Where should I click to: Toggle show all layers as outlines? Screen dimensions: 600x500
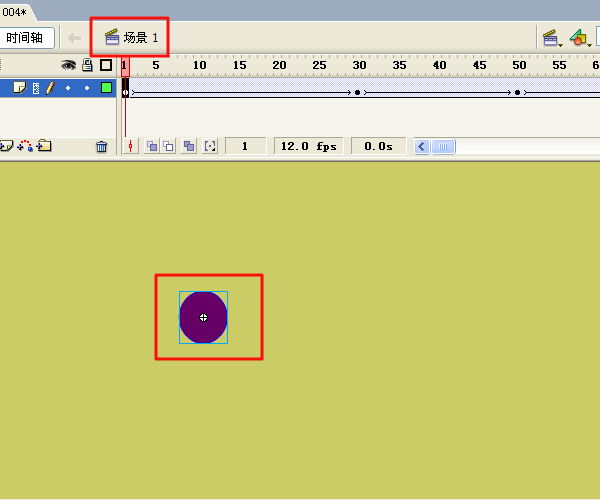click(x=106, y=65)
